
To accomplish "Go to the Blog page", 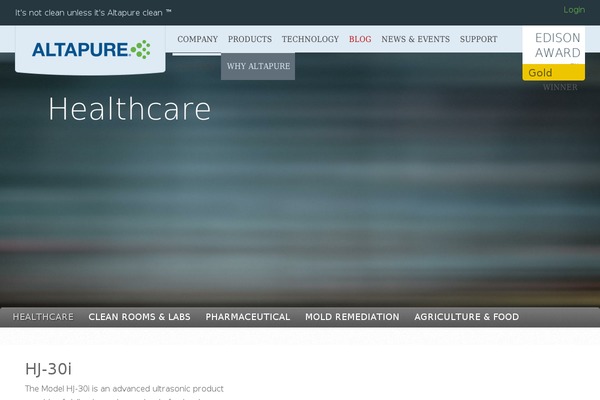I will tap(360, 39).
